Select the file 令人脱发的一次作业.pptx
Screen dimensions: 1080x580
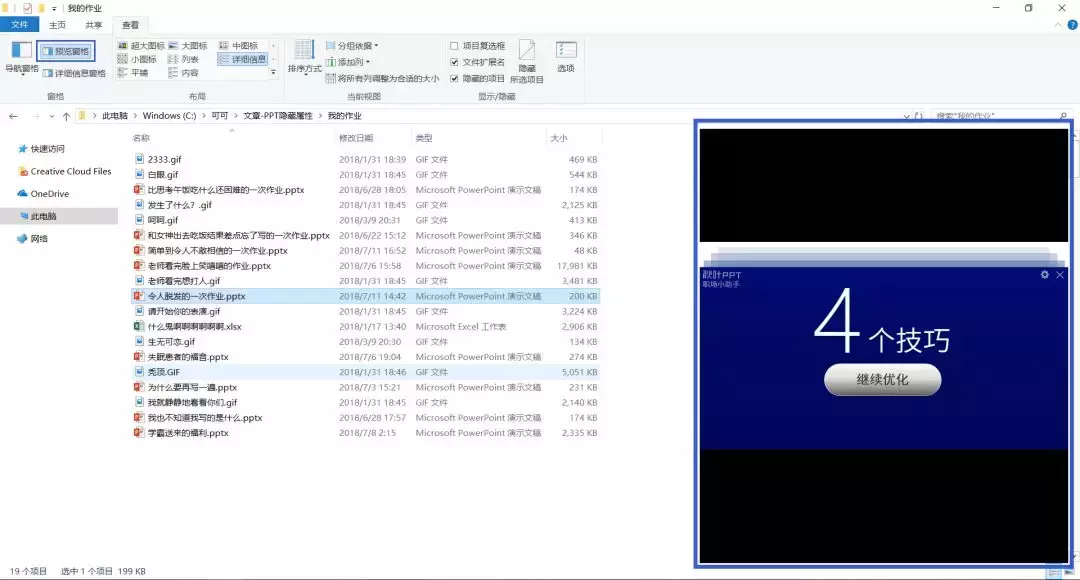[x=365, y=296]
